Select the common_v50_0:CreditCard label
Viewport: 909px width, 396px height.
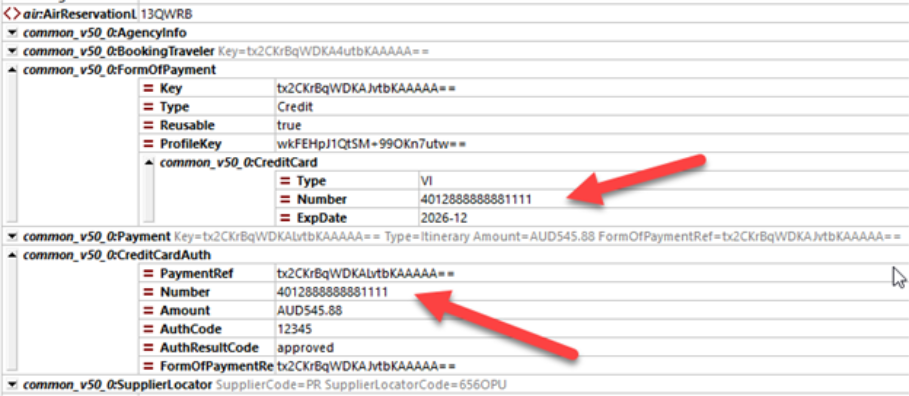pos(239,162)
